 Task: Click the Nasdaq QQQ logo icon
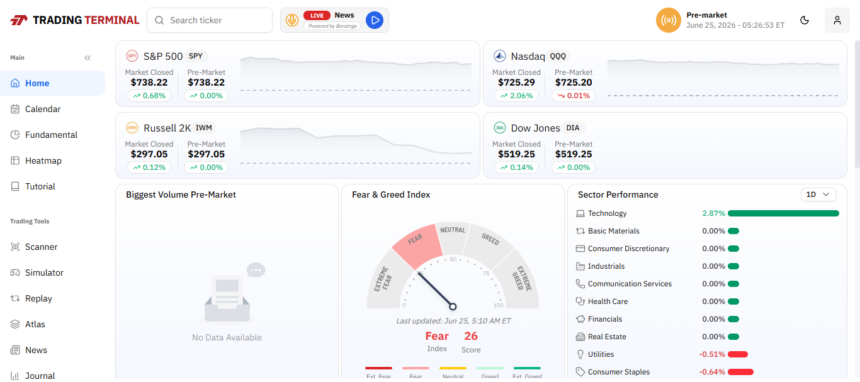[x=499, y=55]
